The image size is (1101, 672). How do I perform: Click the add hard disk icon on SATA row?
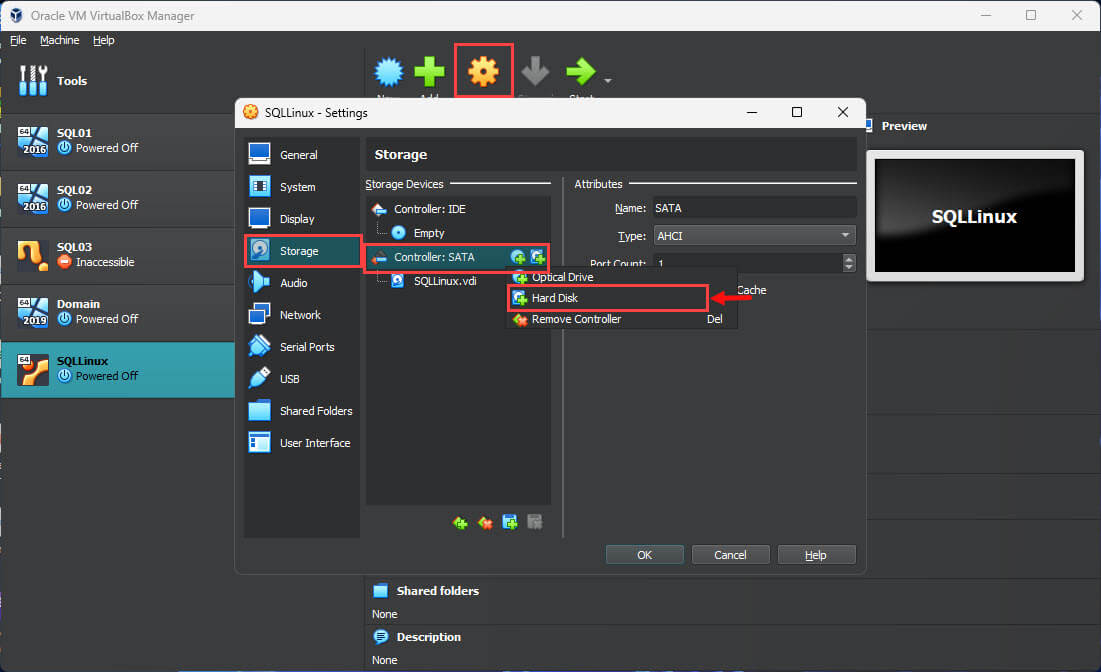(538, 257)
